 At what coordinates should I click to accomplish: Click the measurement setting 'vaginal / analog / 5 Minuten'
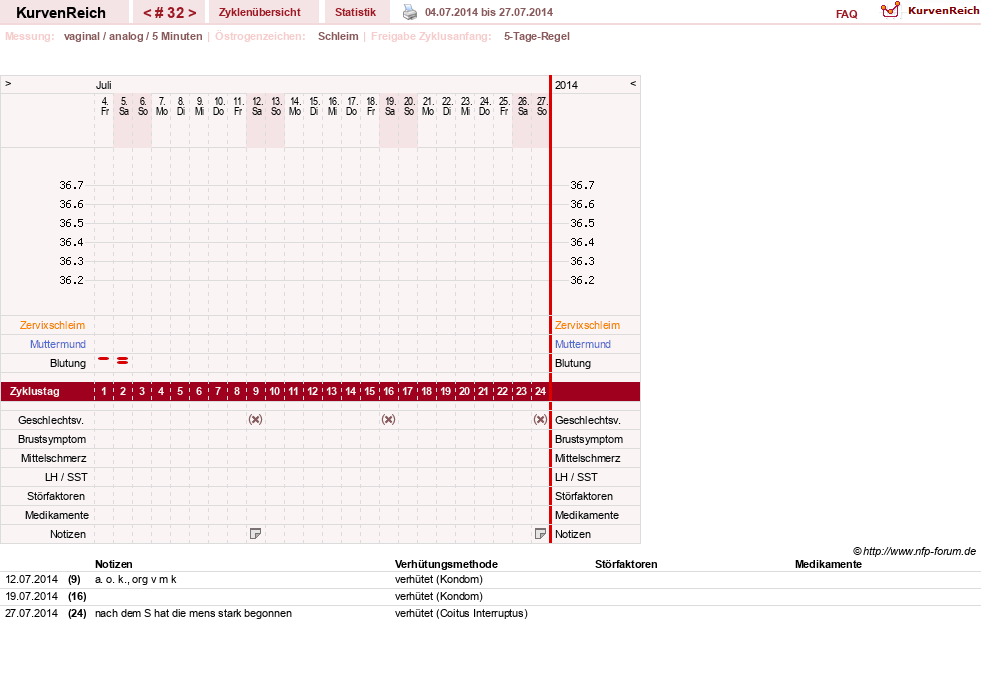pyautogui.click(x=133, y=36)
